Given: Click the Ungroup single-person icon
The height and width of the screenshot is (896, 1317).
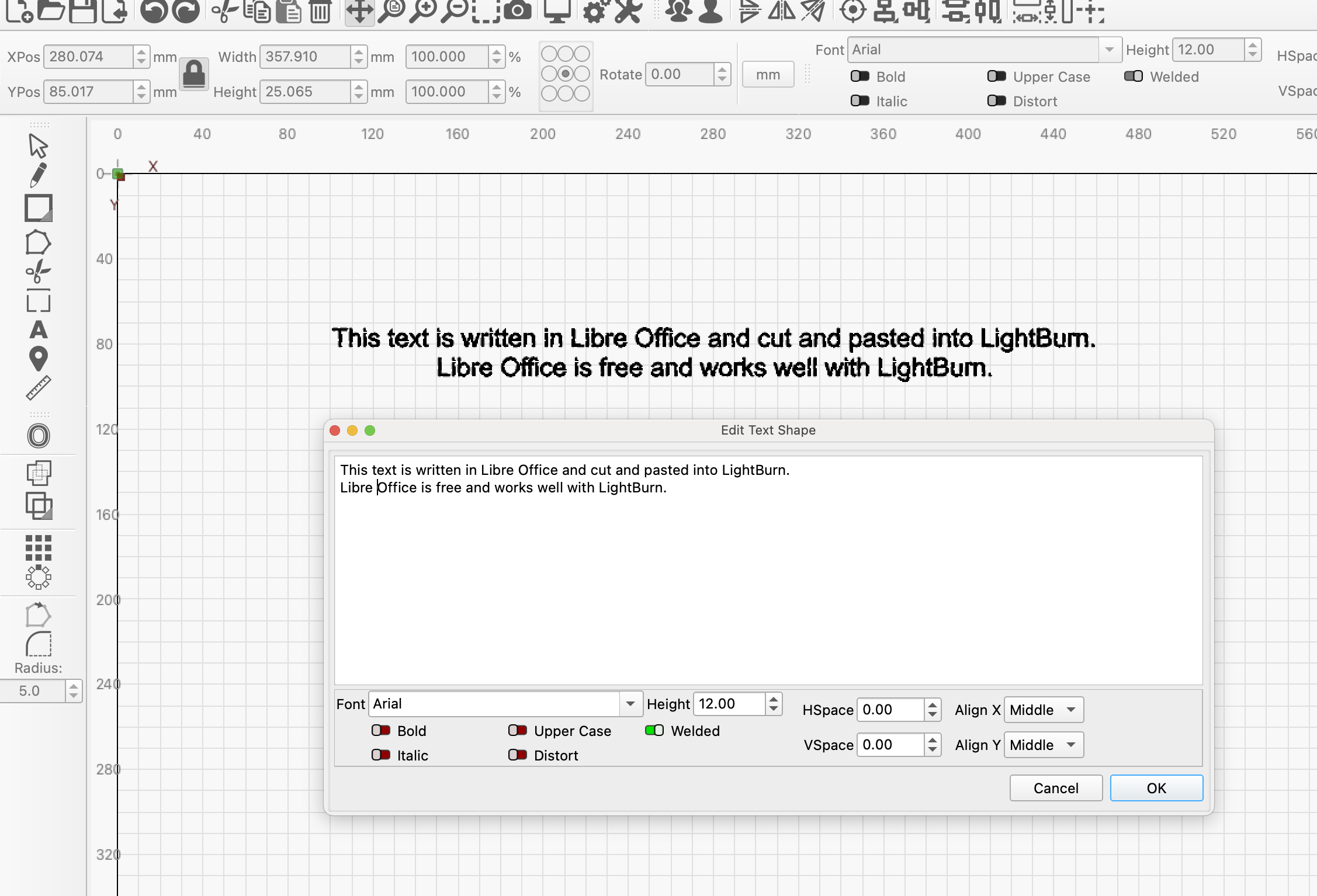Looking at the screenshot, I should 711,11.
